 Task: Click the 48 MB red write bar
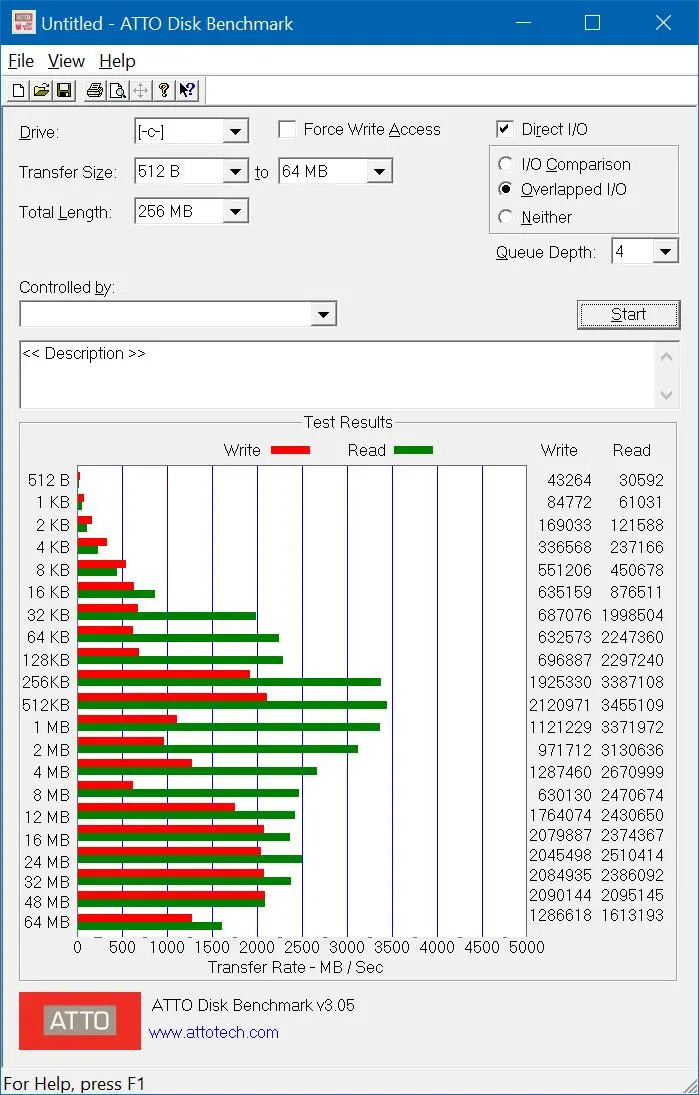coord(171,895)
